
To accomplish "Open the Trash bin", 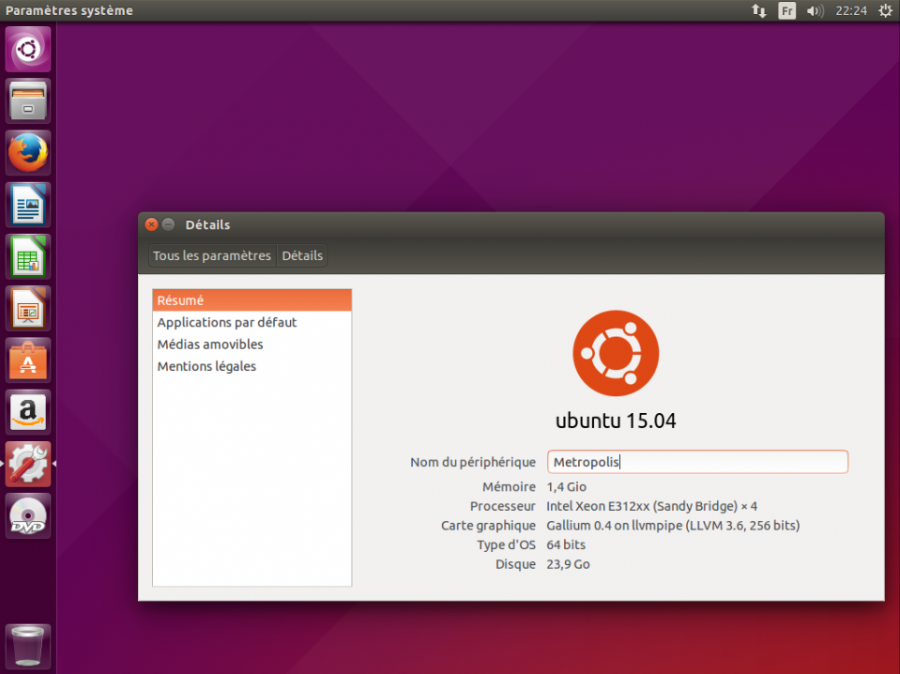I will [28, 645].
